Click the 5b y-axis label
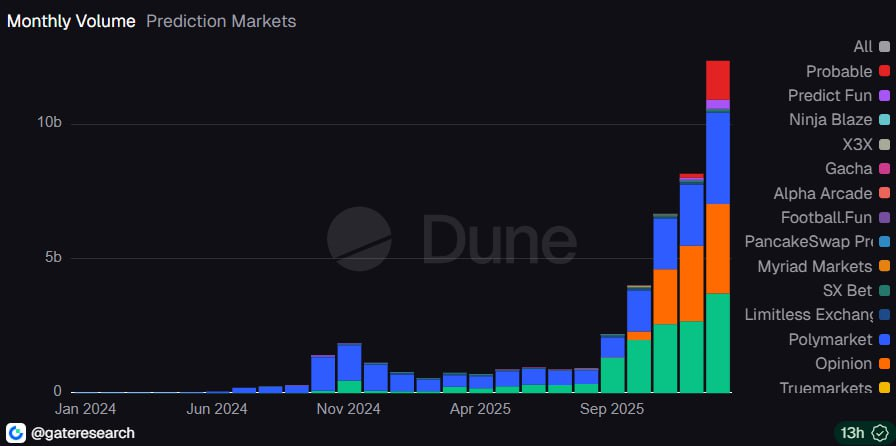896x446 pixels. tap(53, 258)
